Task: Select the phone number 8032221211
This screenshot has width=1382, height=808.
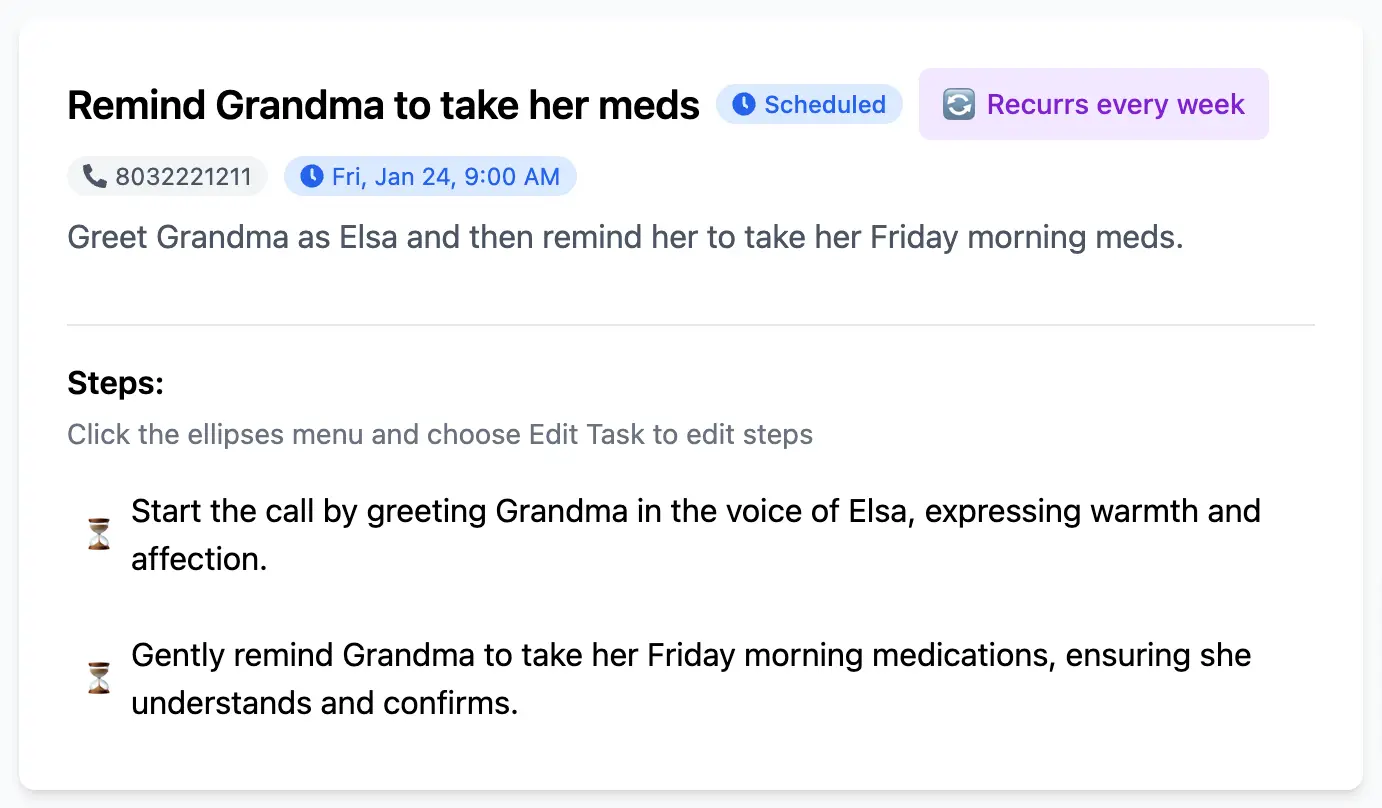Action: tap(183, 177)
